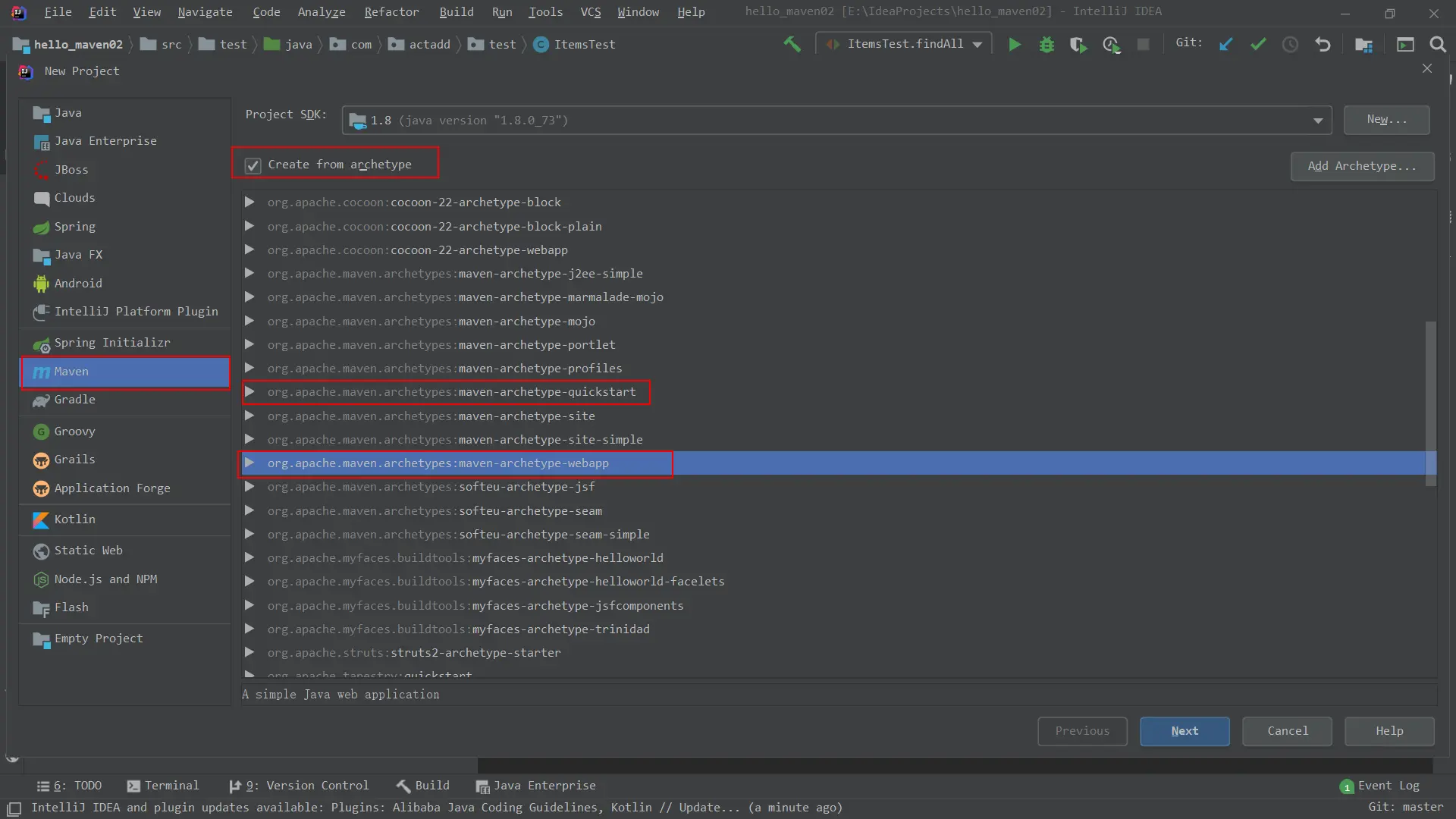The image size is (1456, 819).
Task: Open ItemsTest.findAll run configuration dropdown
Action: (977, 45)
